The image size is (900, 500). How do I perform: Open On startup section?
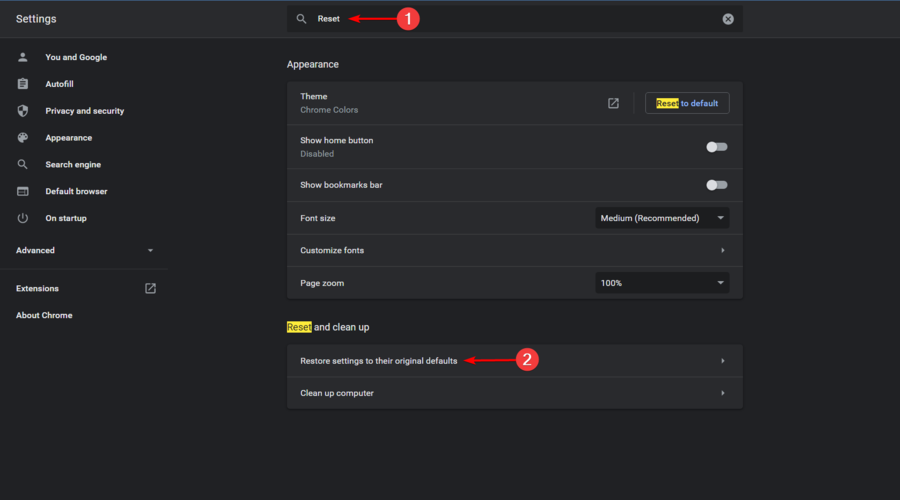(x=66, y=218)
